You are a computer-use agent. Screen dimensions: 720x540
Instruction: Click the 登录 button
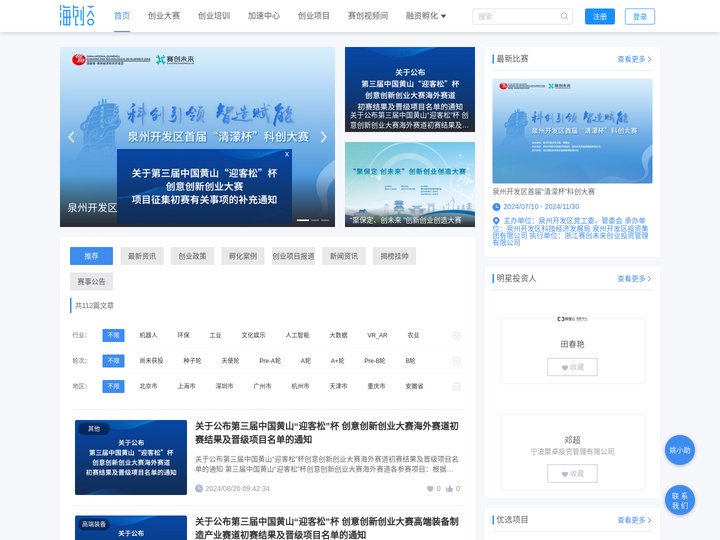pos(640,17)
